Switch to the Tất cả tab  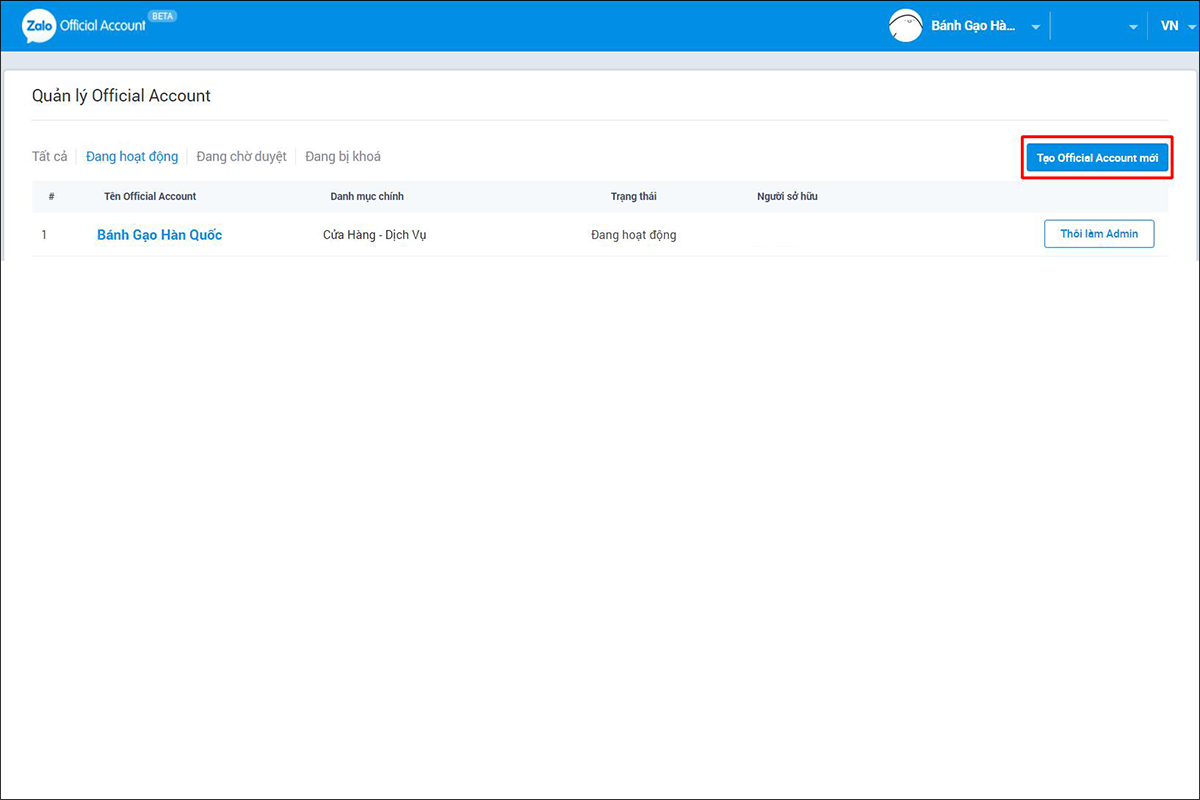50,157
